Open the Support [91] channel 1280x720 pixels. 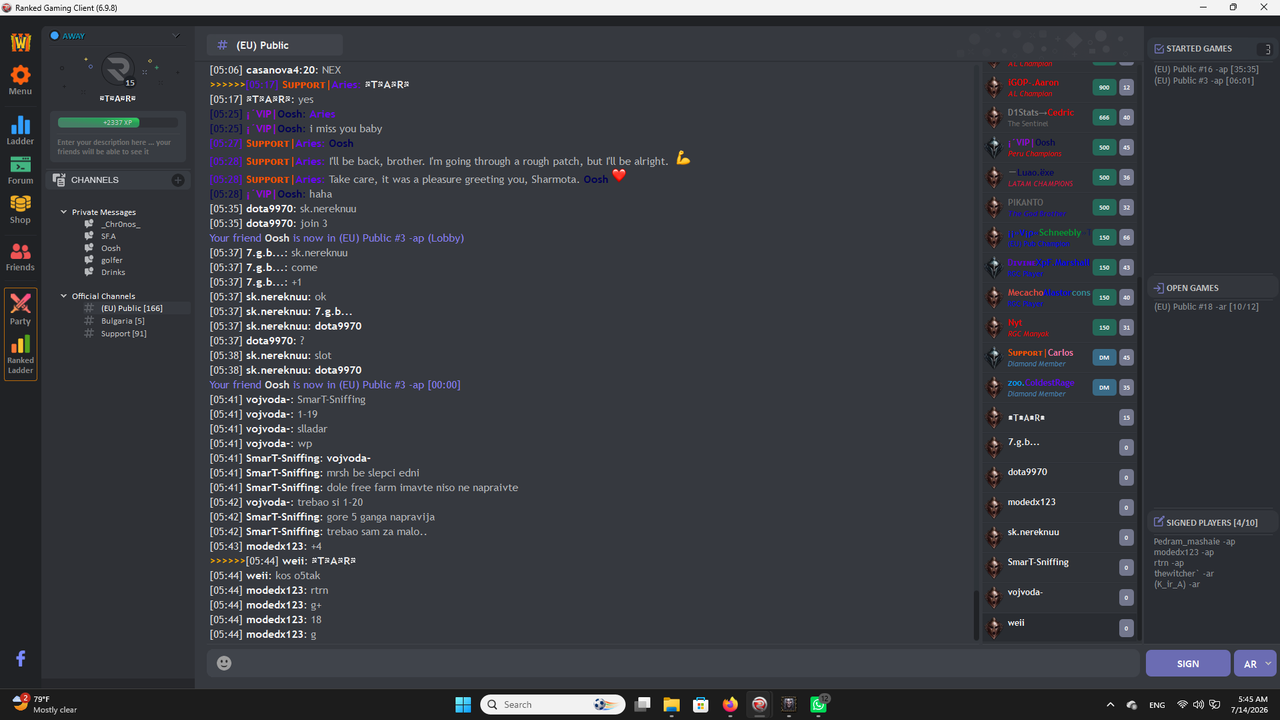tap(123, 333)
